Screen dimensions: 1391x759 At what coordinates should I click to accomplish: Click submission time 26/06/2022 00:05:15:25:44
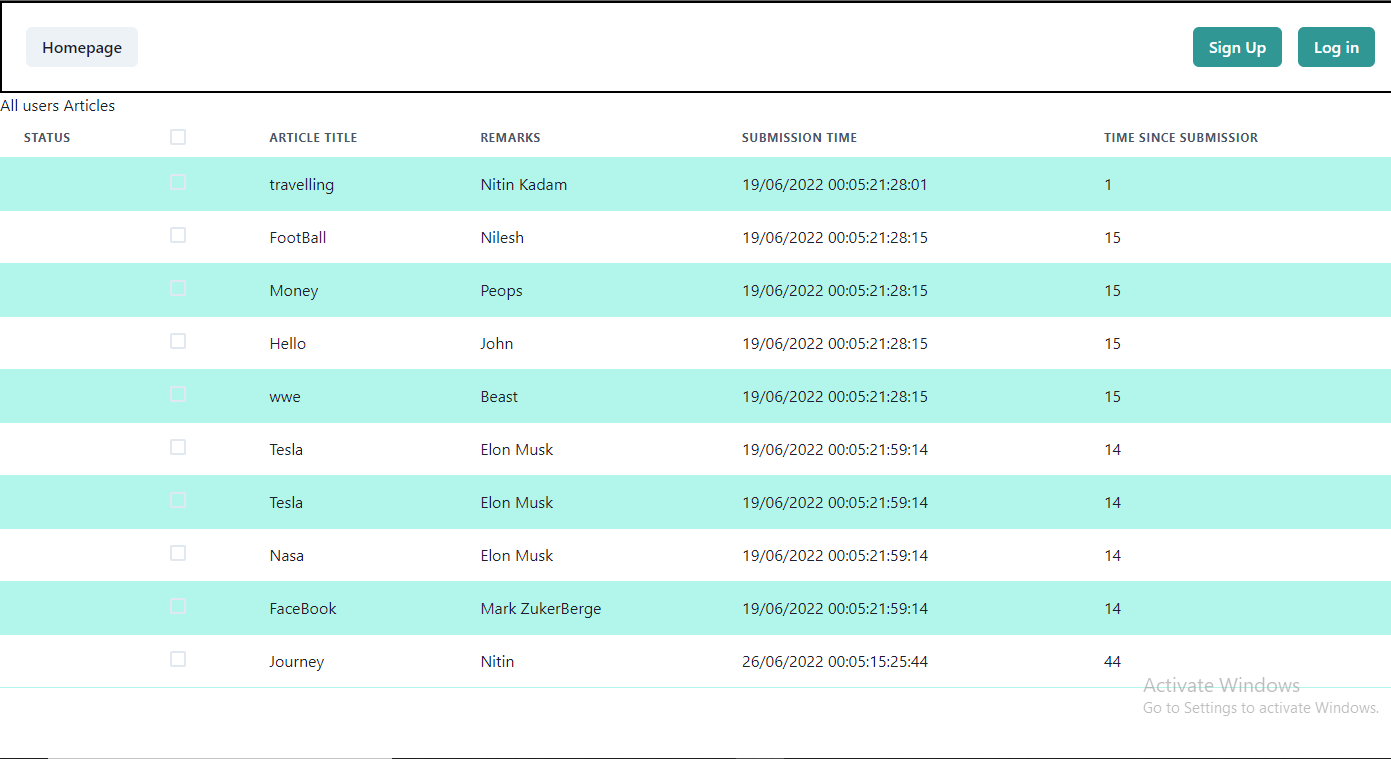pyautogui.click(x=835, y=662)
